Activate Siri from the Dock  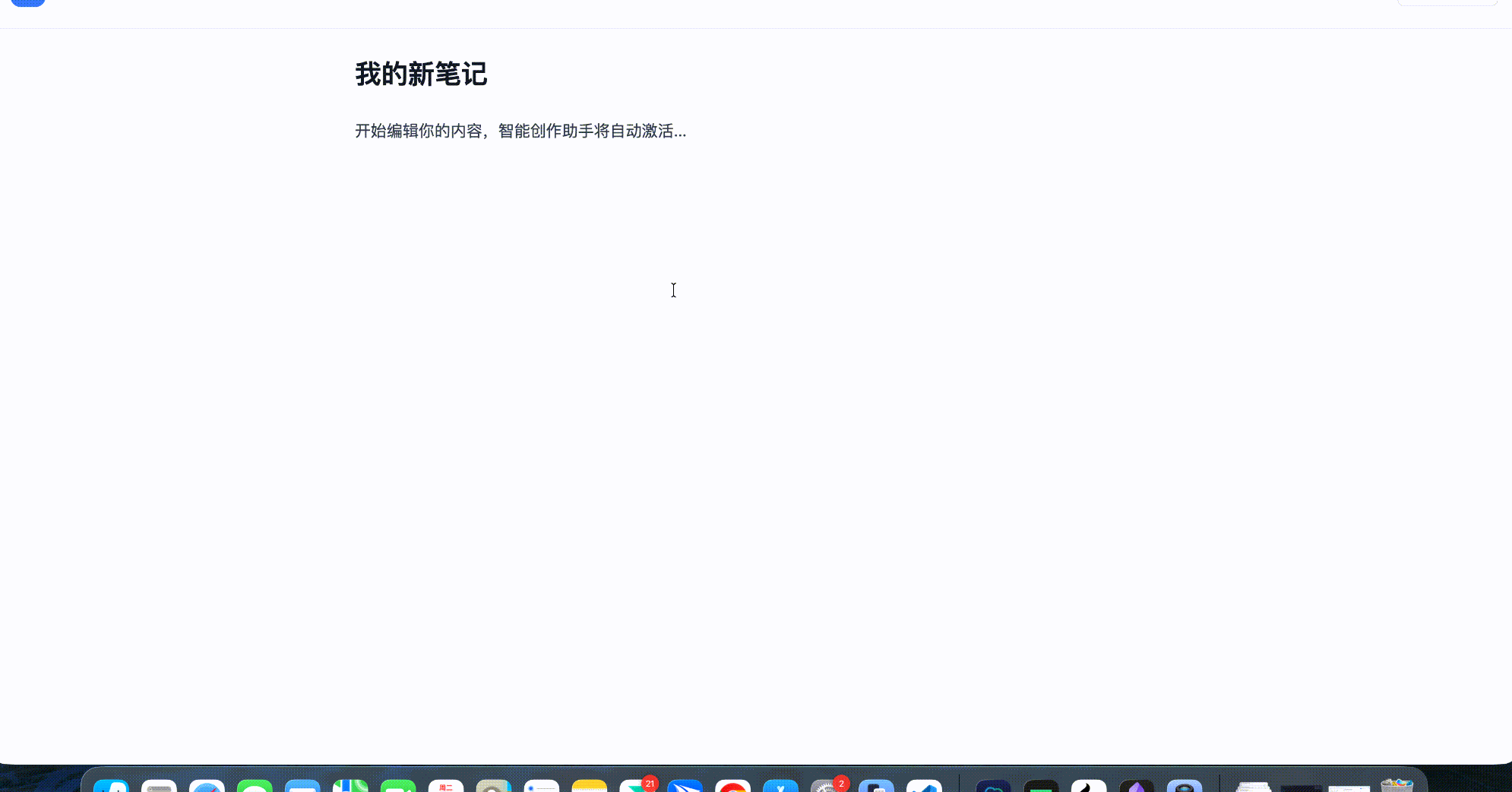[x=1185, y=784]
